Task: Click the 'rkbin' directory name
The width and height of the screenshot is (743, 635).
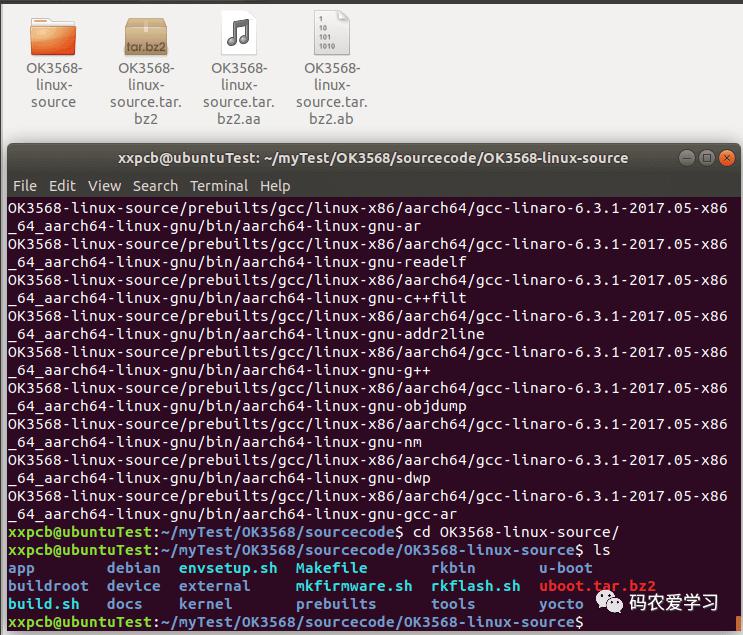Action: tap(453, 568)
